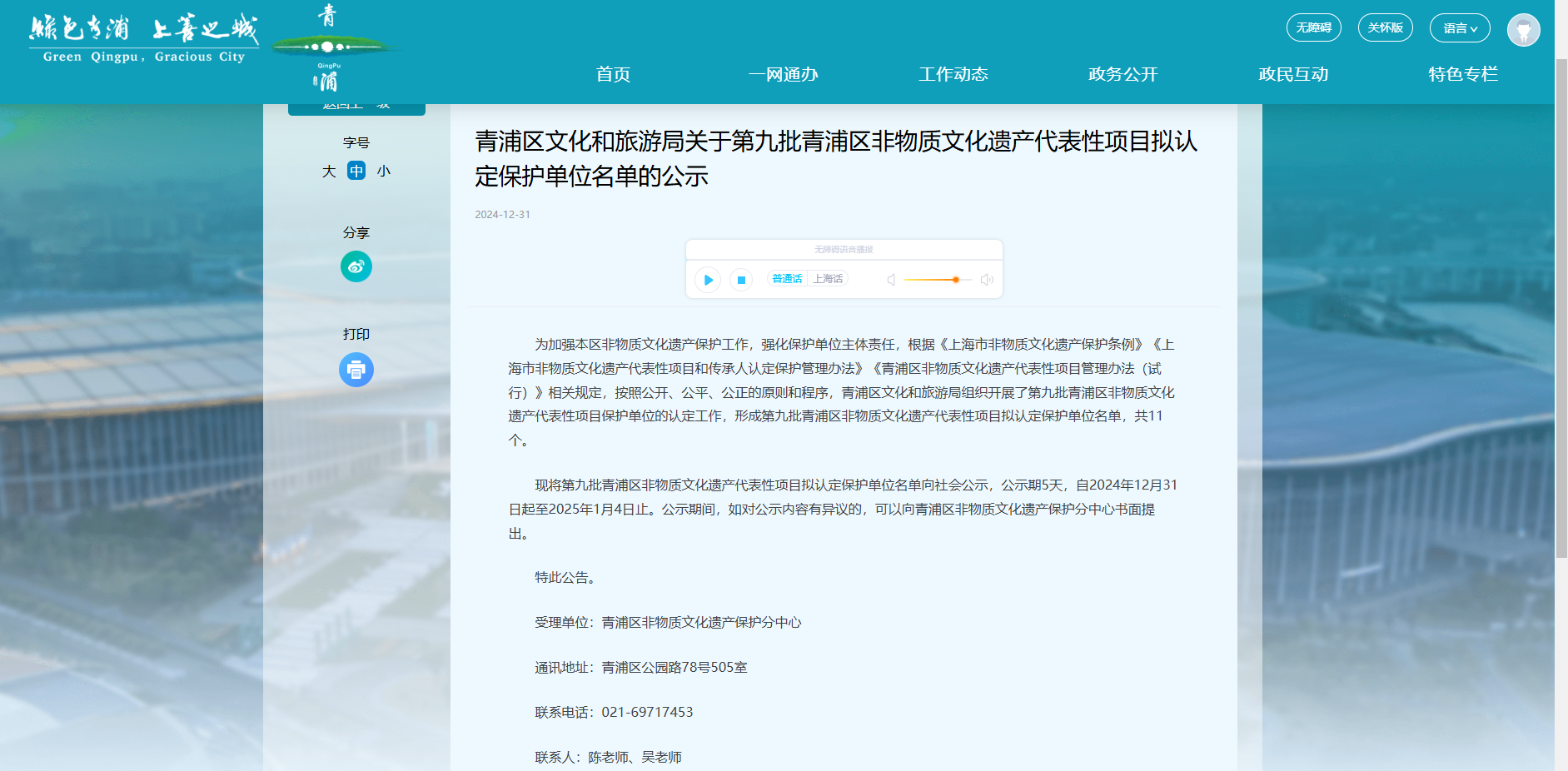
Task: Print the article using the printer icon
Action: 356,370
